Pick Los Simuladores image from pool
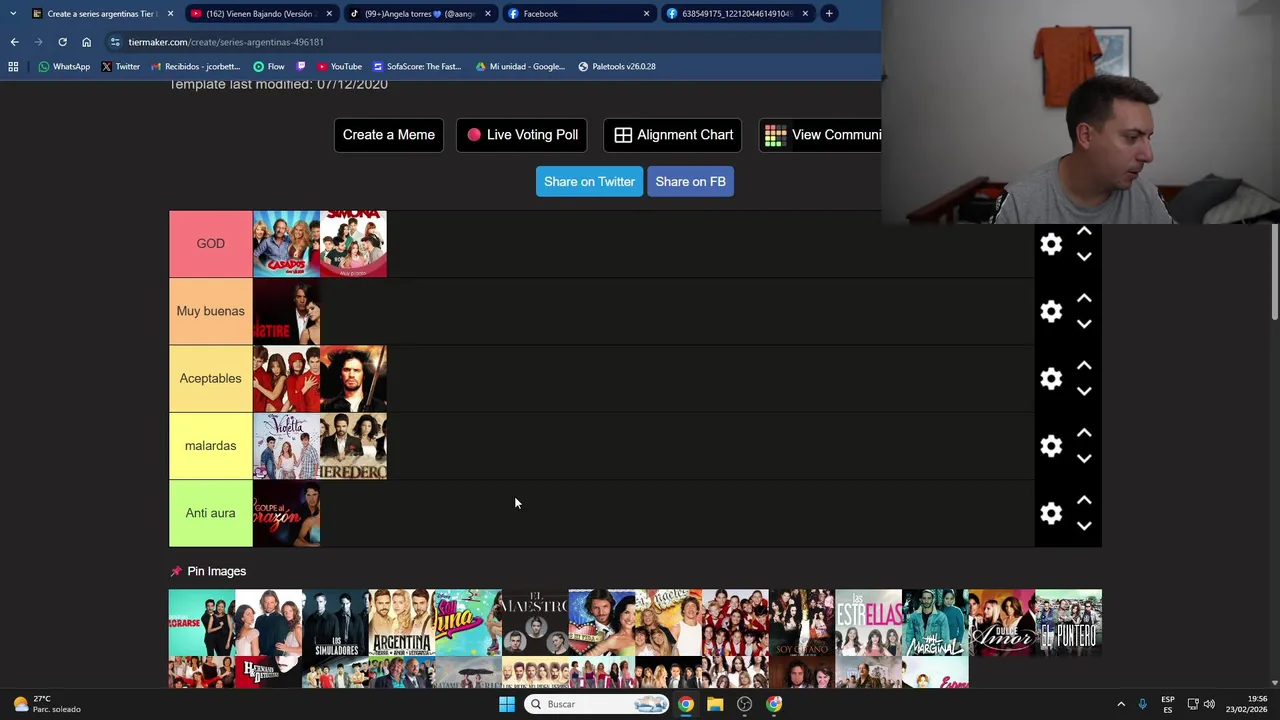This screenshot has width=1280, height=720. pyautogui.click(x=335, y=622)
